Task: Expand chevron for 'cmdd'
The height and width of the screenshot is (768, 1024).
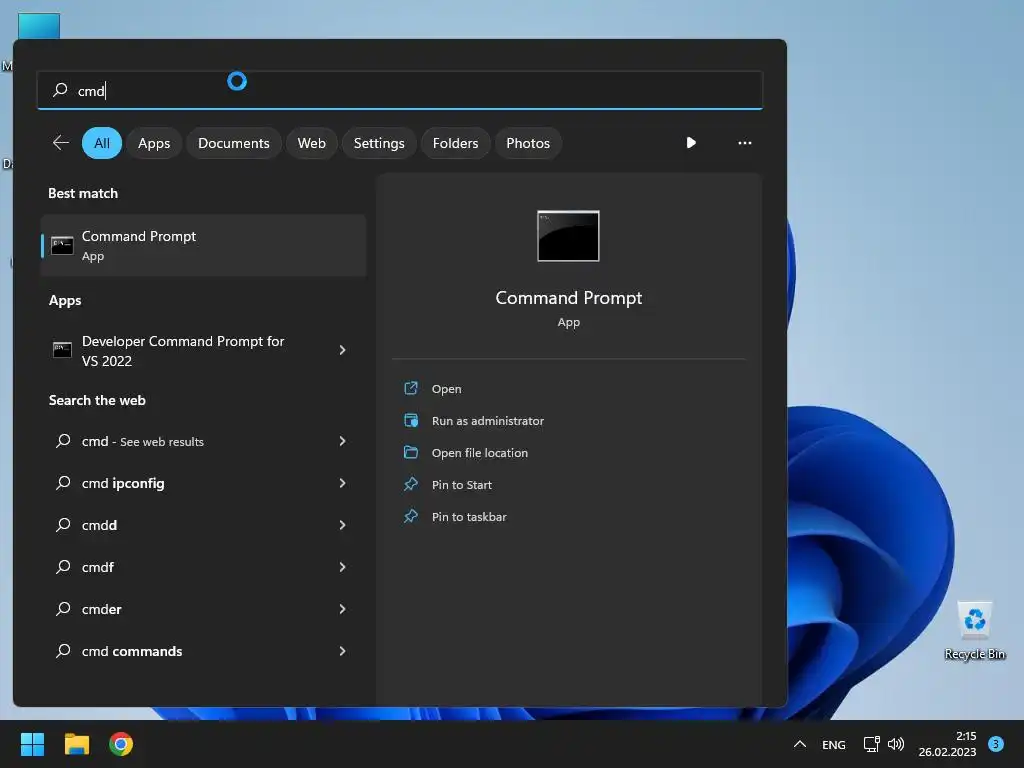Action: tap(342, 525)
